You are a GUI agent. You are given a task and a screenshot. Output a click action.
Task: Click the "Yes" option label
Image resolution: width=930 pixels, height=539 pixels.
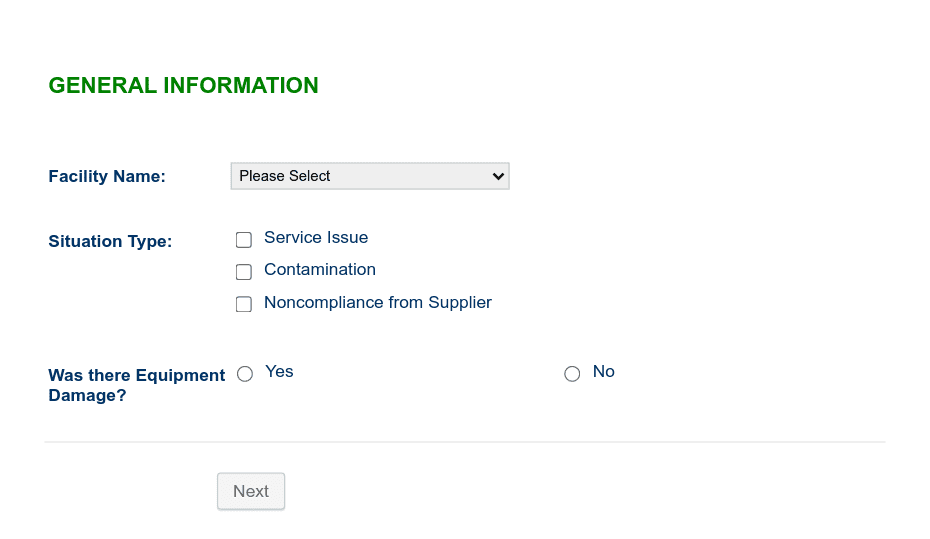pyautogui.click(x=279, y=372)
